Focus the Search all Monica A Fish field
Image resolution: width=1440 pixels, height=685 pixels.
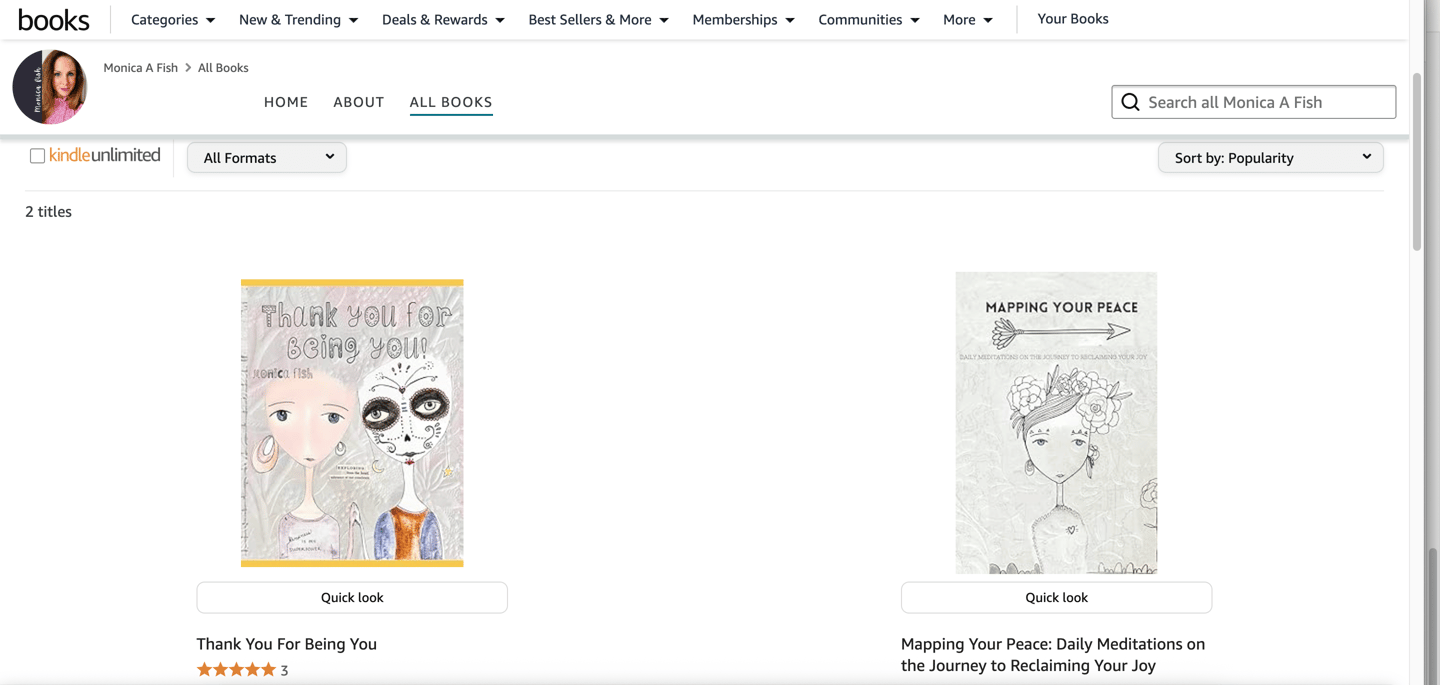[x=1254, y=102]
